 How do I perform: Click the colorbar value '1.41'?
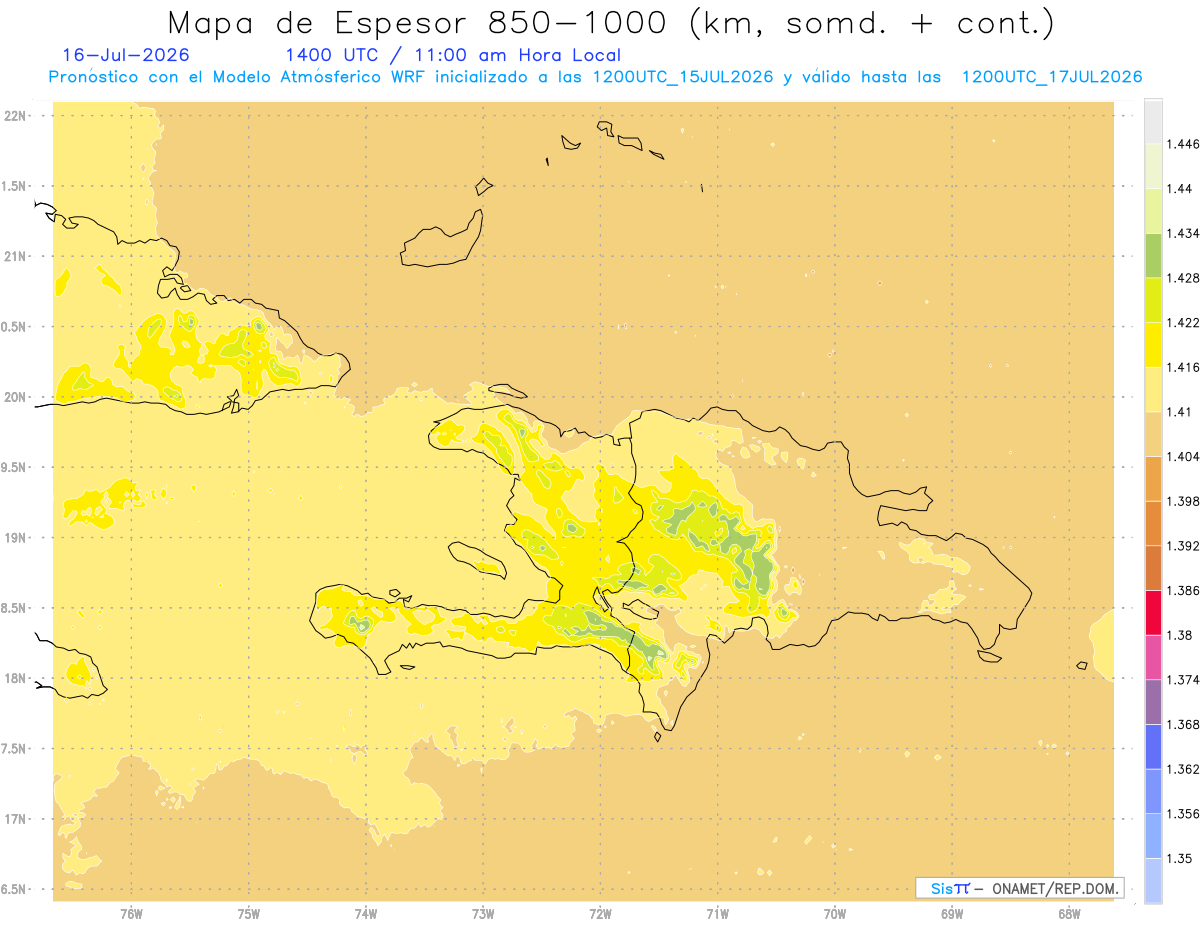[x=1179, y=412]
